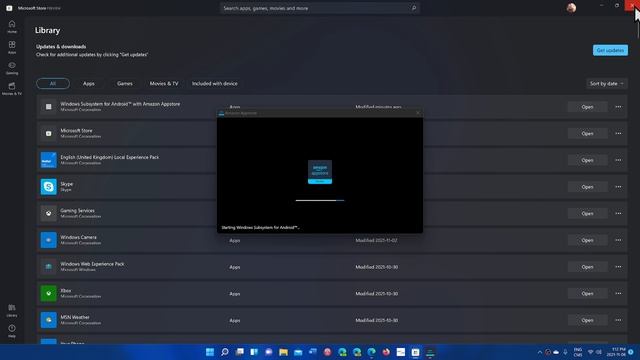
Task: Select the Included with device filter
Action: click(215, 83)
